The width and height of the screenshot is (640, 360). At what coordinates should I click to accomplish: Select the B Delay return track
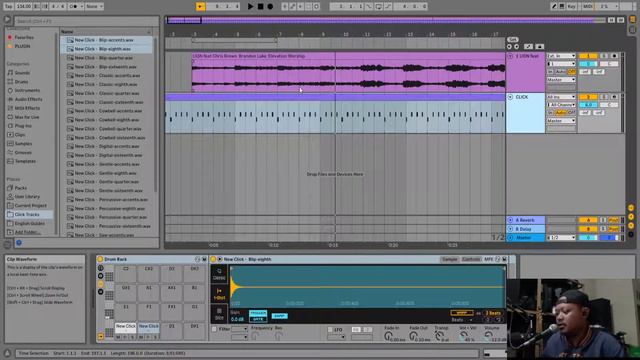click(x=526, y=229)
